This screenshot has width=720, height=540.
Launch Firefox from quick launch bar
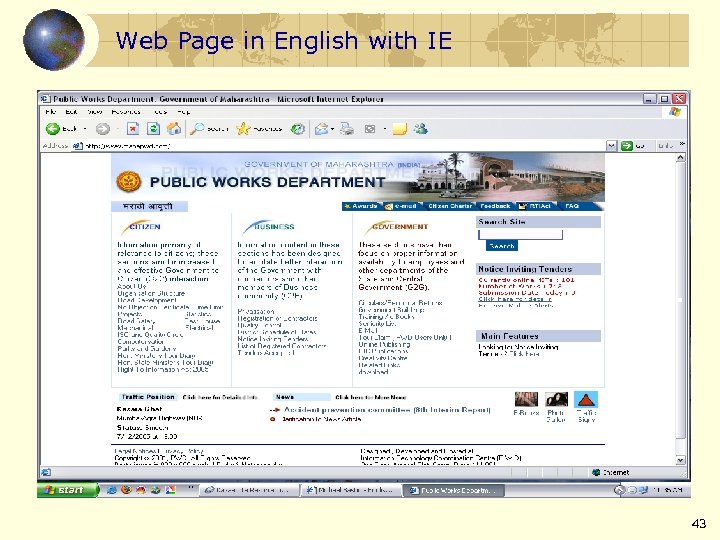[126, 490]
